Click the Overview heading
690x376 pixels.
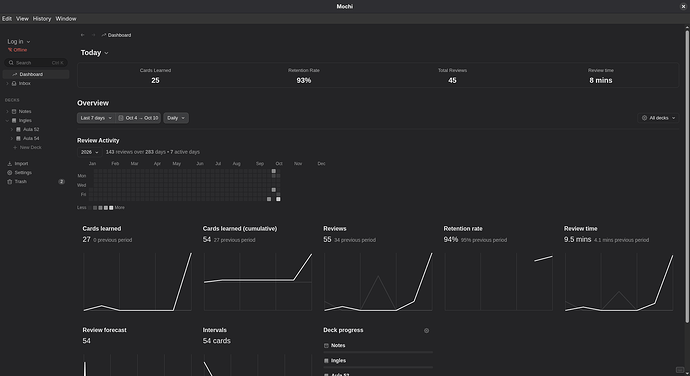click(93, 103)
